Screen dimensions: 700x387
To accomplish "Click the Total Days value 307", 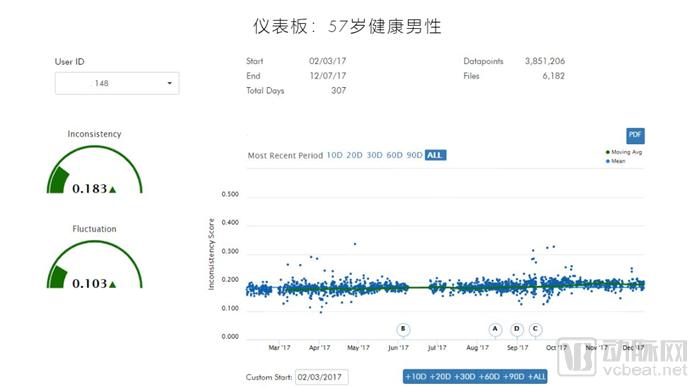I will coord(338,91).
